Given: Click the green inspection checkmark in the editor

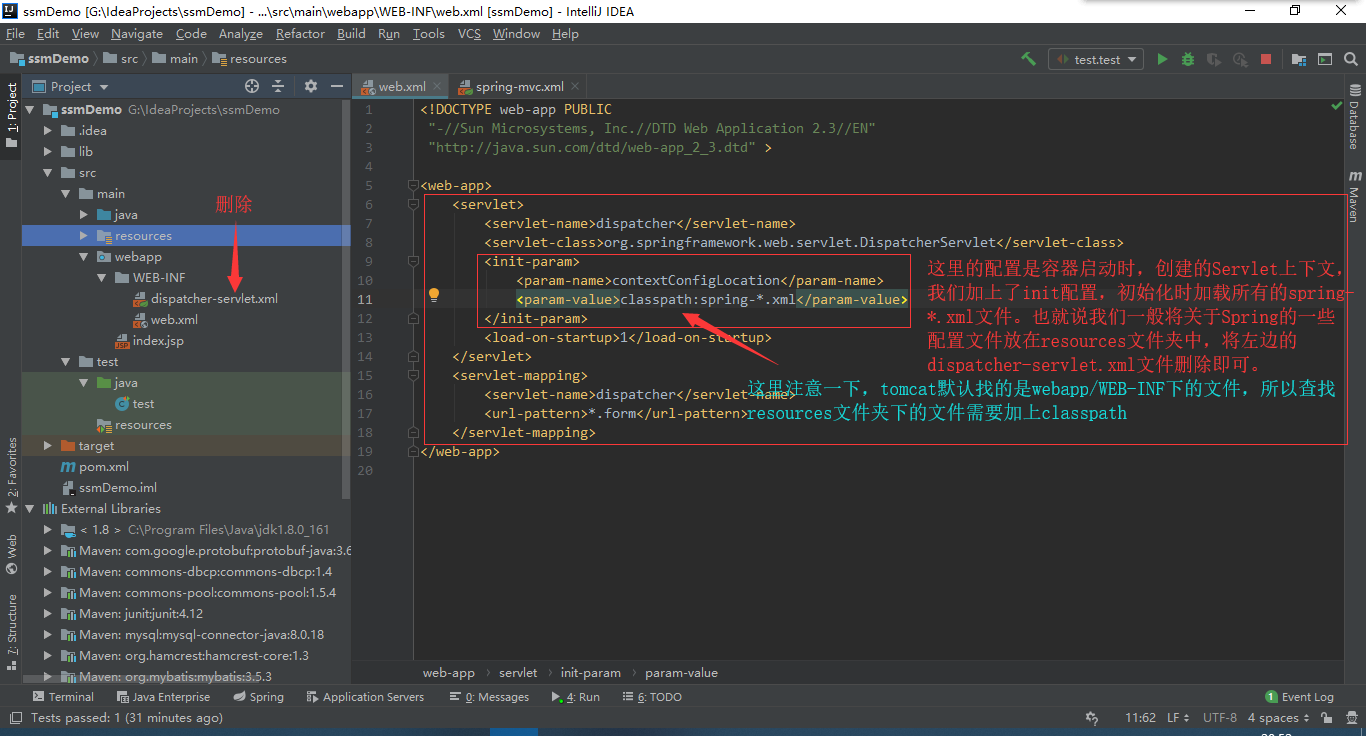Looking at the screenshot, I should tap(1337, 105).
